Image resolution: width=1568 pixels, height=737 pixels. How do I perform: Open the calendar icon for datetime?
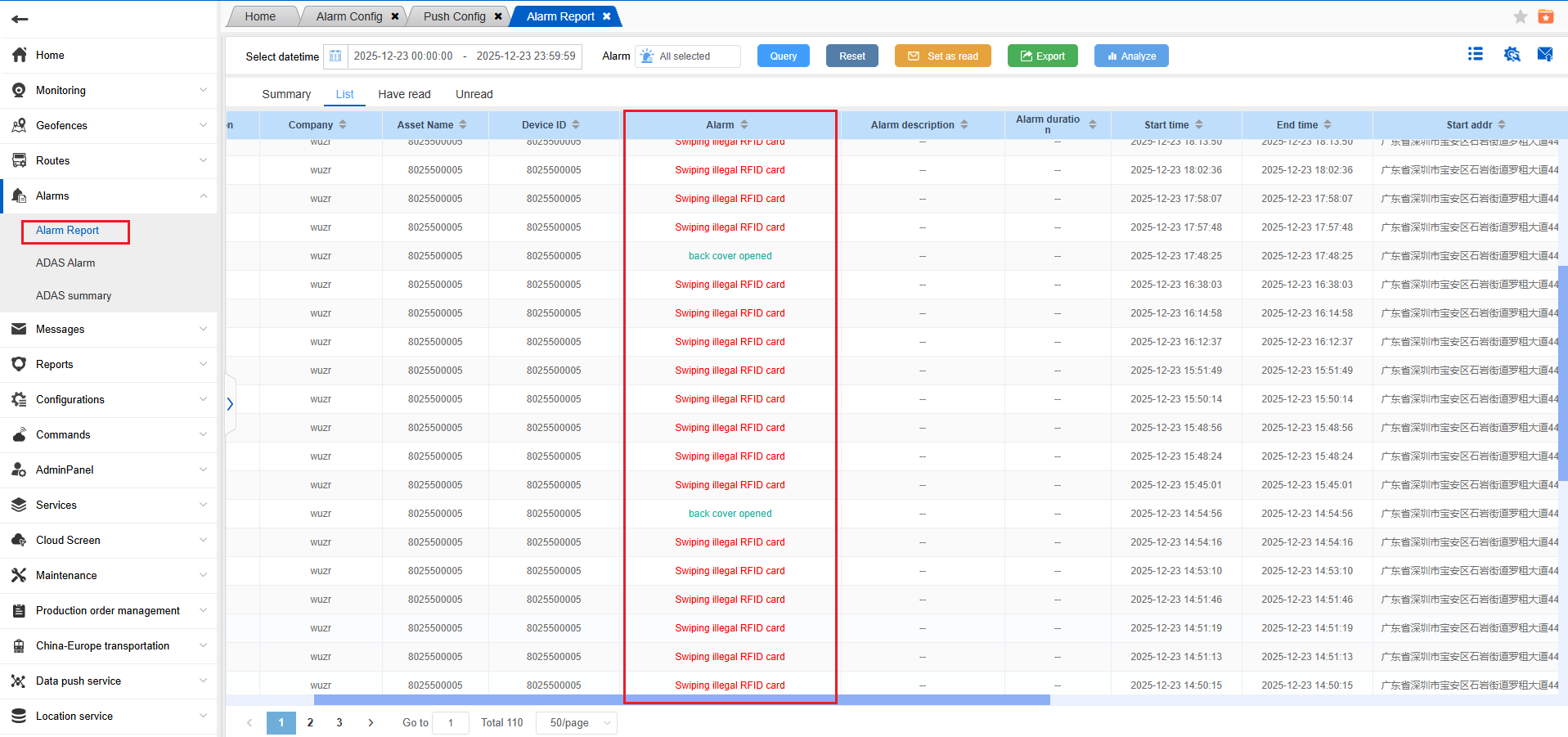(335, 56)
